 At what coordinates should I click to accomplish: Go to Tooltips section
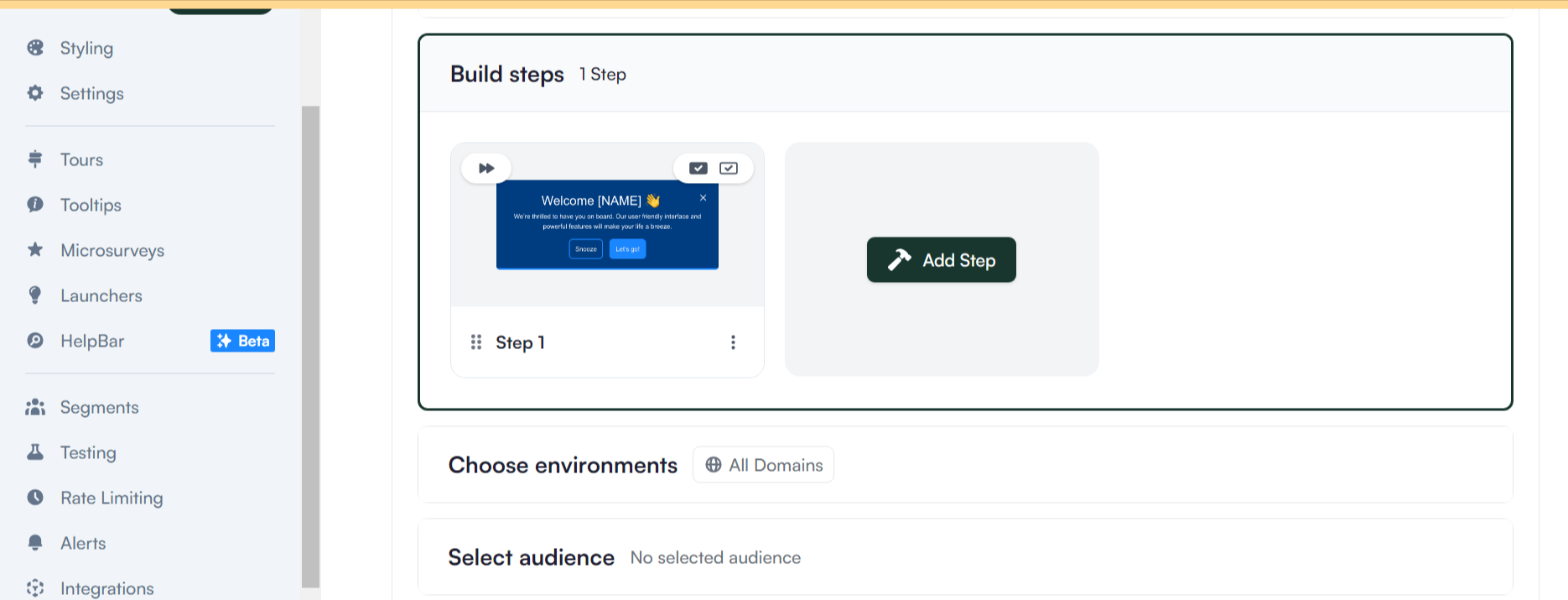(91, 205)
